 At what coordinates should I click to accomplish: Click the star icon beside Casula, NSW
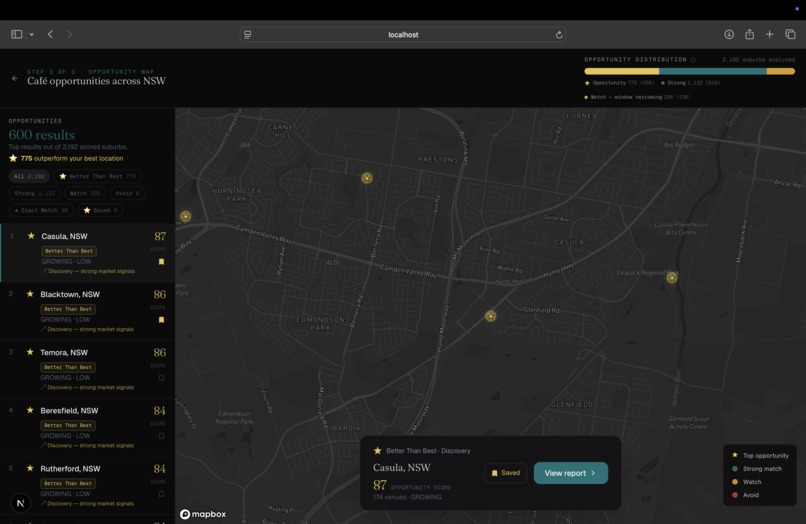click(x=31, y=236)
